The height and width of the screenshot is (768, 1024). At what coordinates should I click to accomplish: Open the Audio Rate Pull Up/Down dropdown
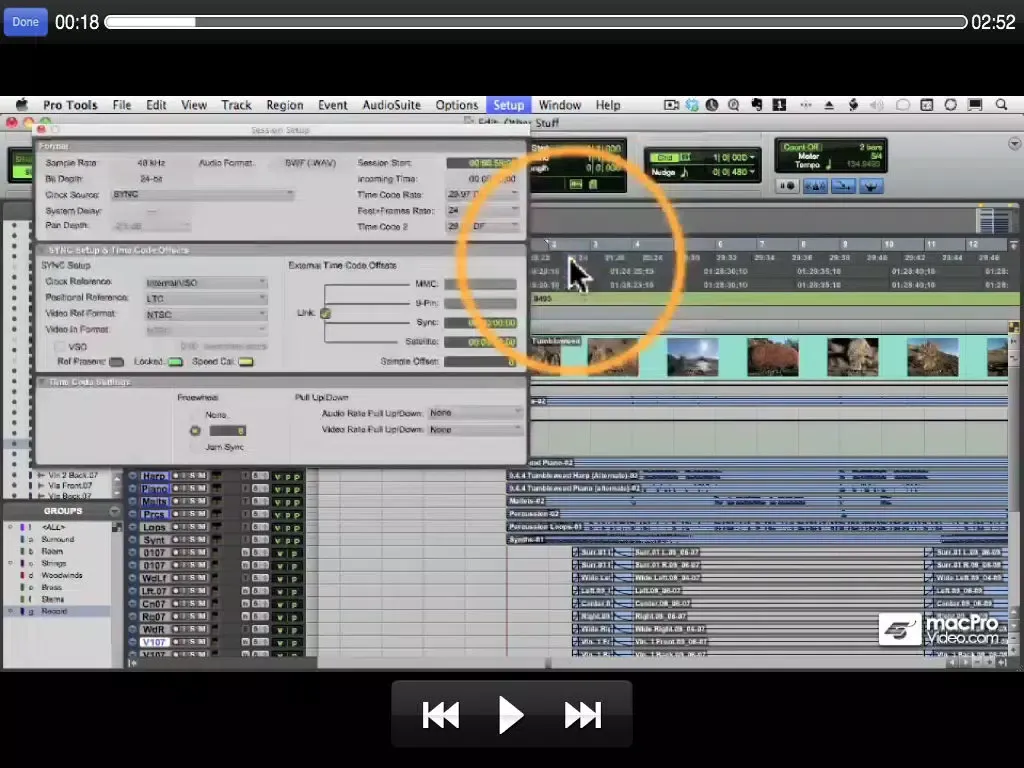click(475, 413)
